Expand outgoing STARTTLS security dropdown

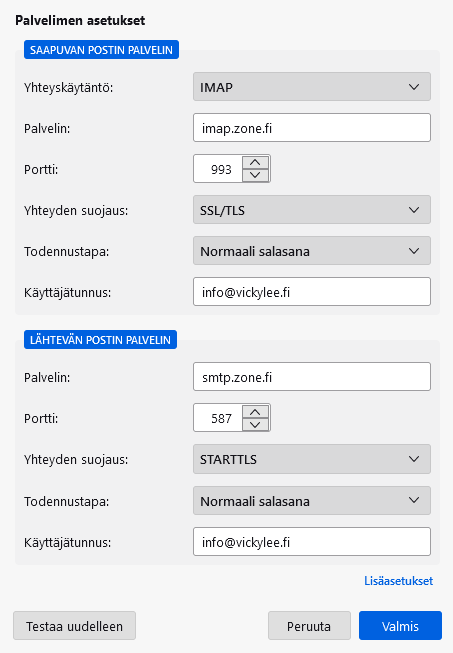[x=311, y=459]
